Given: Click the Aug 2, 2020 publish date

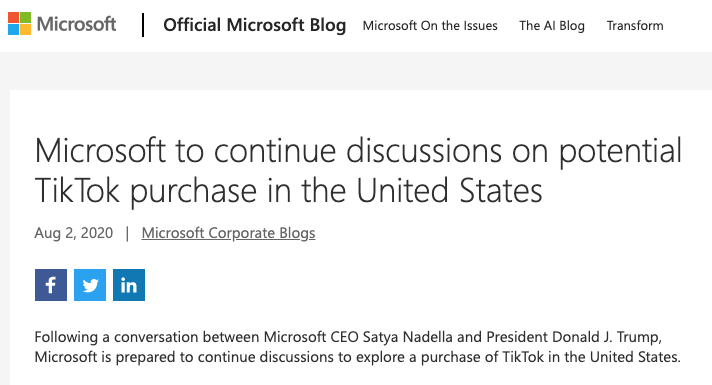Looking at the screenshot, I should [74, 233].
